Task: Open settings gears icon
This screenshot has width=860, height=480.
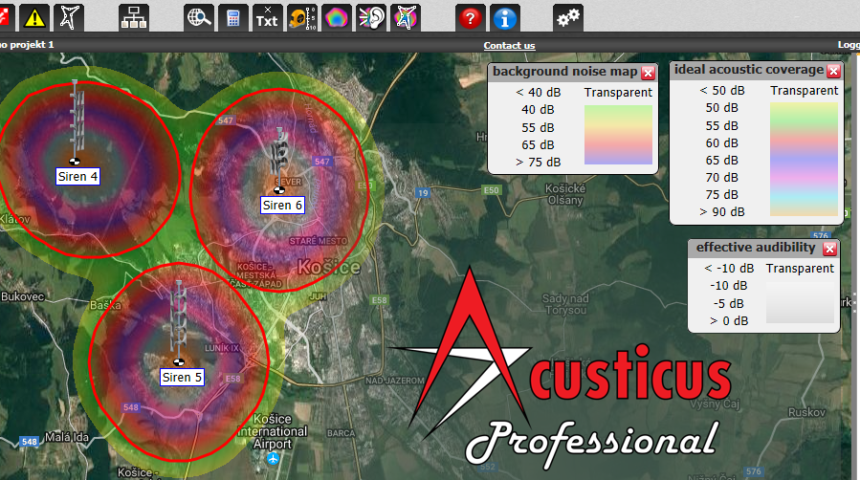Action: click(x=568, y=18)
